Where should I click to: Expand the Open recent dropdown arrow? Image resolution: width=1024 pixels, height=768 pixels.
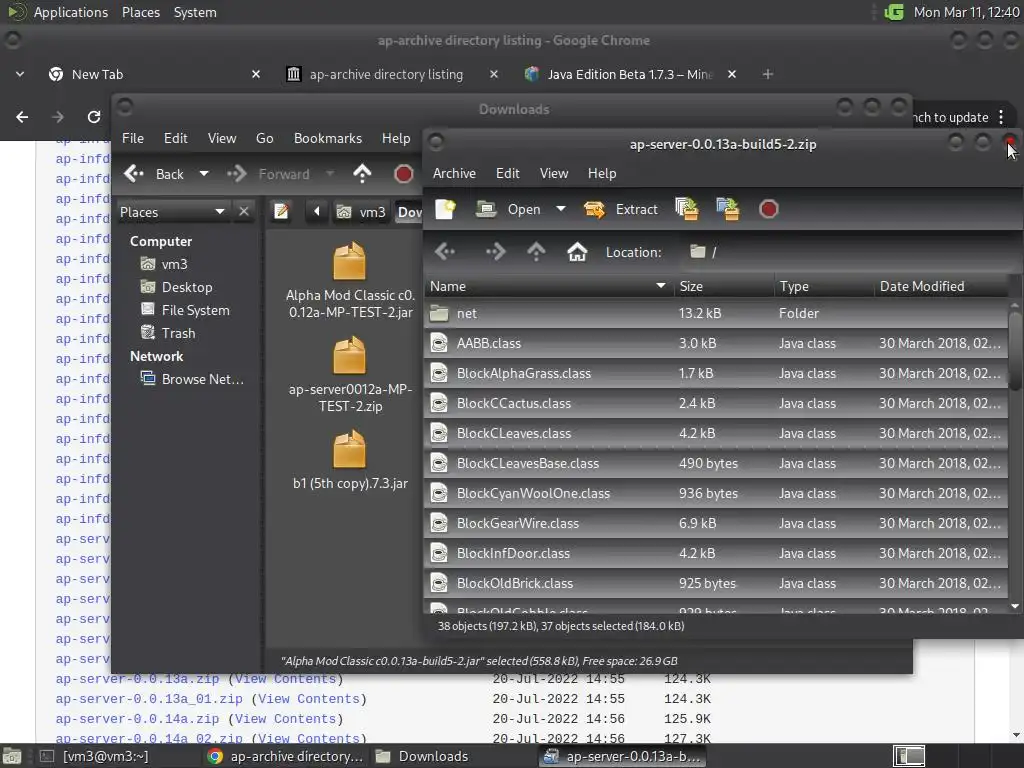[x=561, y=209]
